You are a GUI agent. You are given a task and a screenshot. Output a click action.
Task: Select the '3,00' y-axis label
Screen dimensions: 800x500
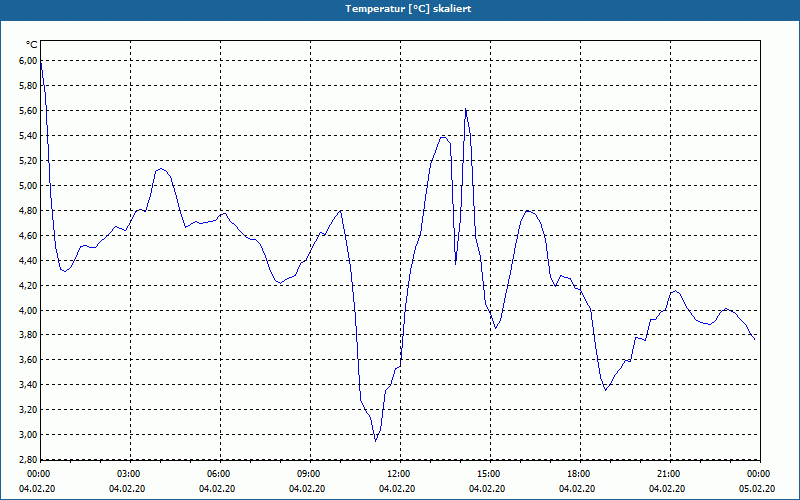(28, 435)
